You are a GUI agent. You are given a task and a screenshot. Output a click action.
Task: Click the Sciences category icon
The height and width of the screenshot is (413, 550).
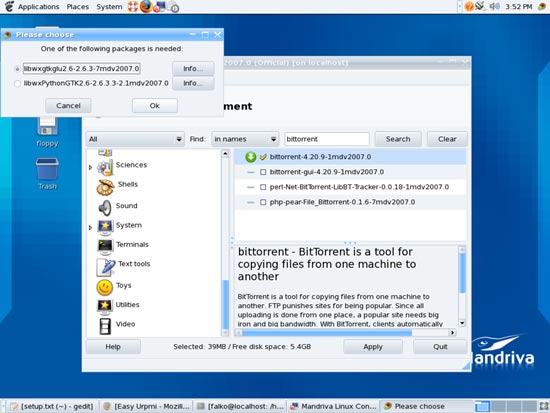coord(105,167)
